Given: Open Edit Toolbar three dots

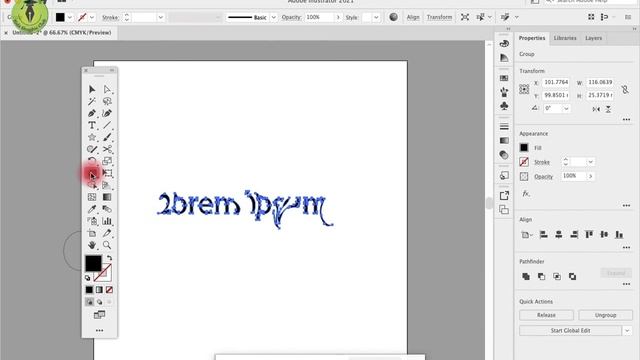Looking at the screenshot, I should point(99,330).
